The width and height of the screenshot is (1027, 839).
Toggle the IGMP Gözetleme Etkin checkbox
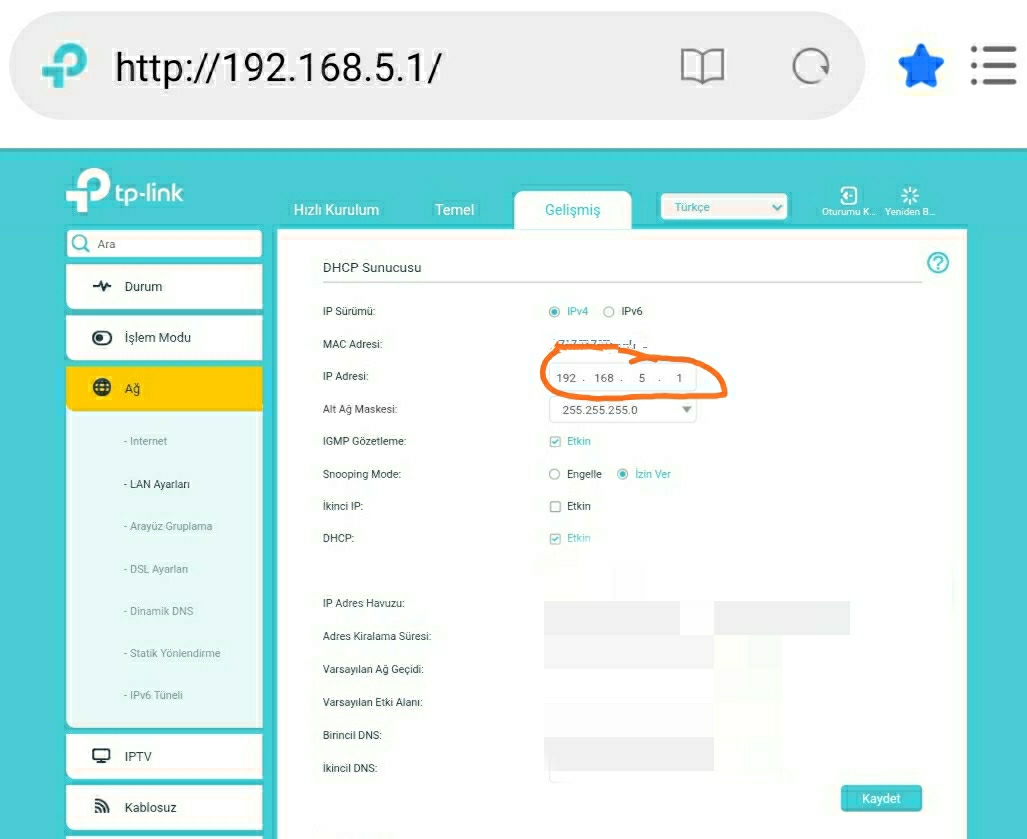555,441
